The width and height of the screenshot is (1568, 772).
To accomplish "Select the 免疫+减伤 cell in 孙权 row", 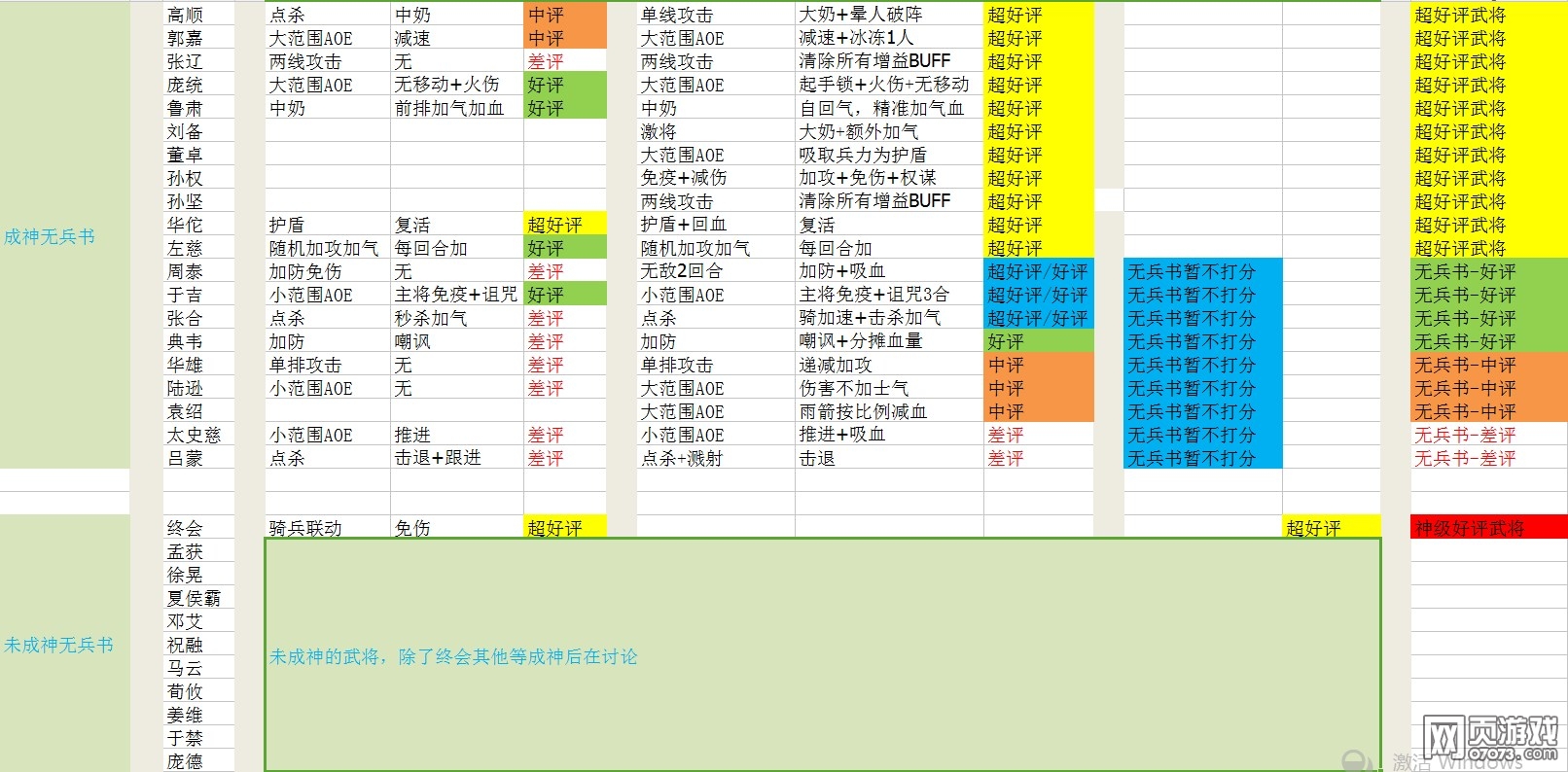I will pyautogui.click(x=715, y=178).
